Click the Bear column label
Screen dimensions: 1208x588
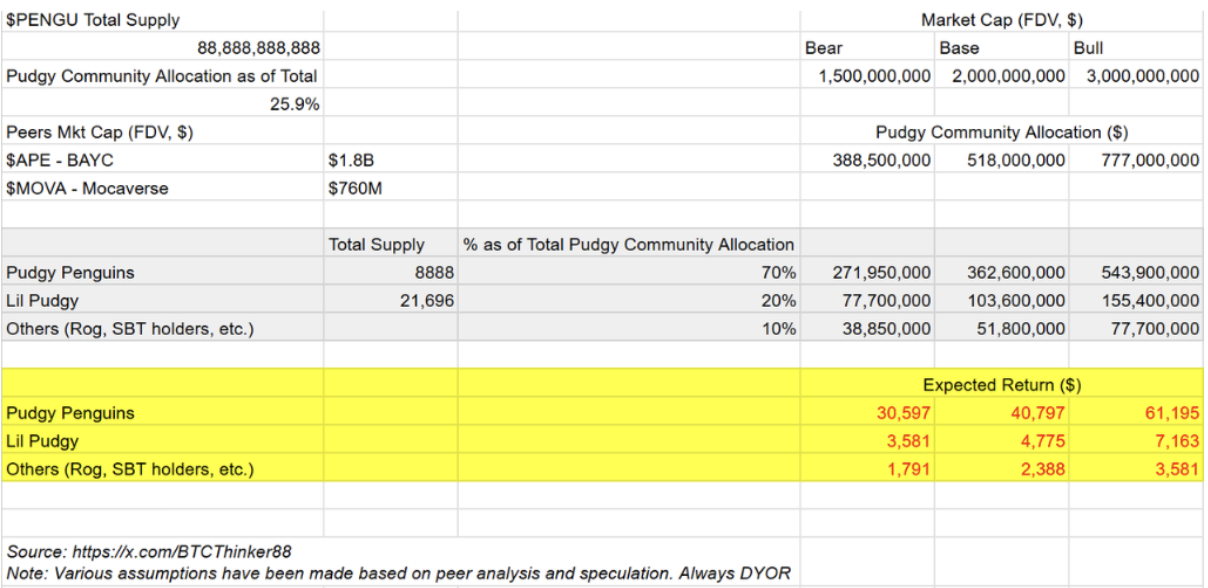(x=824, y=48)
